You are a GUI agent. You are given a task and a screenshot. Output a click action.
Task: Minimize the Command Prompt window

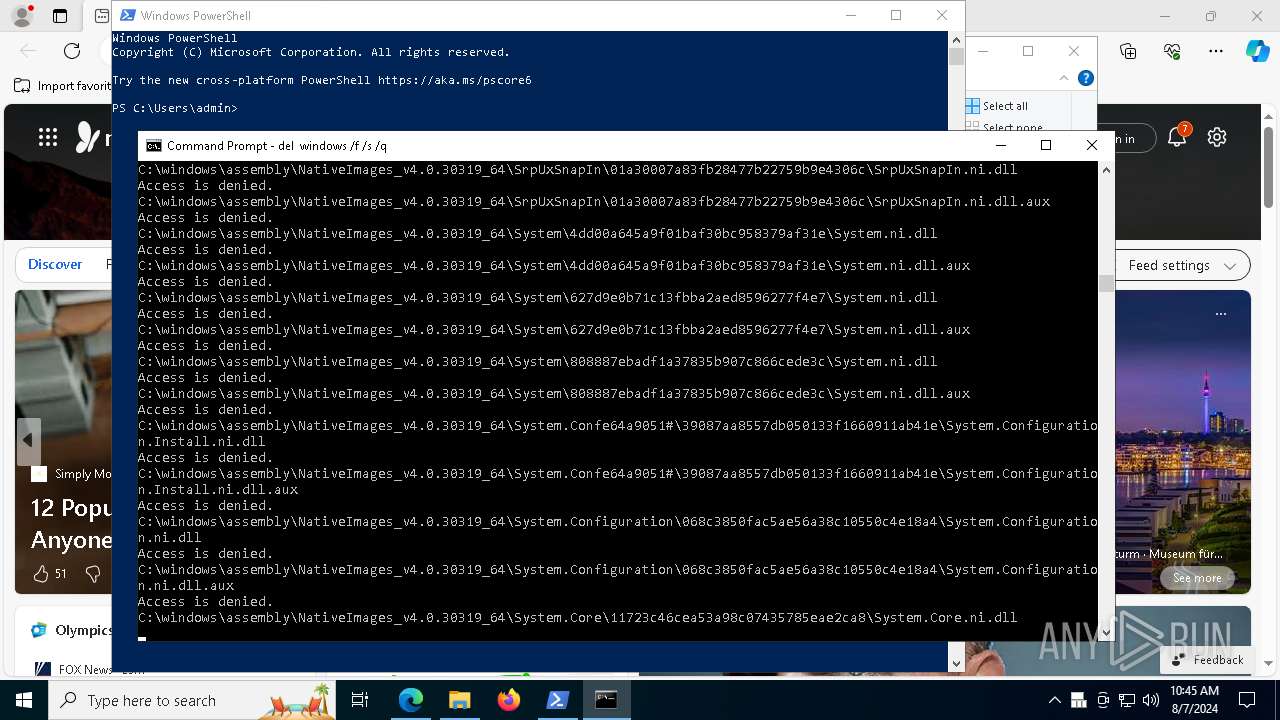[1000, 145]
